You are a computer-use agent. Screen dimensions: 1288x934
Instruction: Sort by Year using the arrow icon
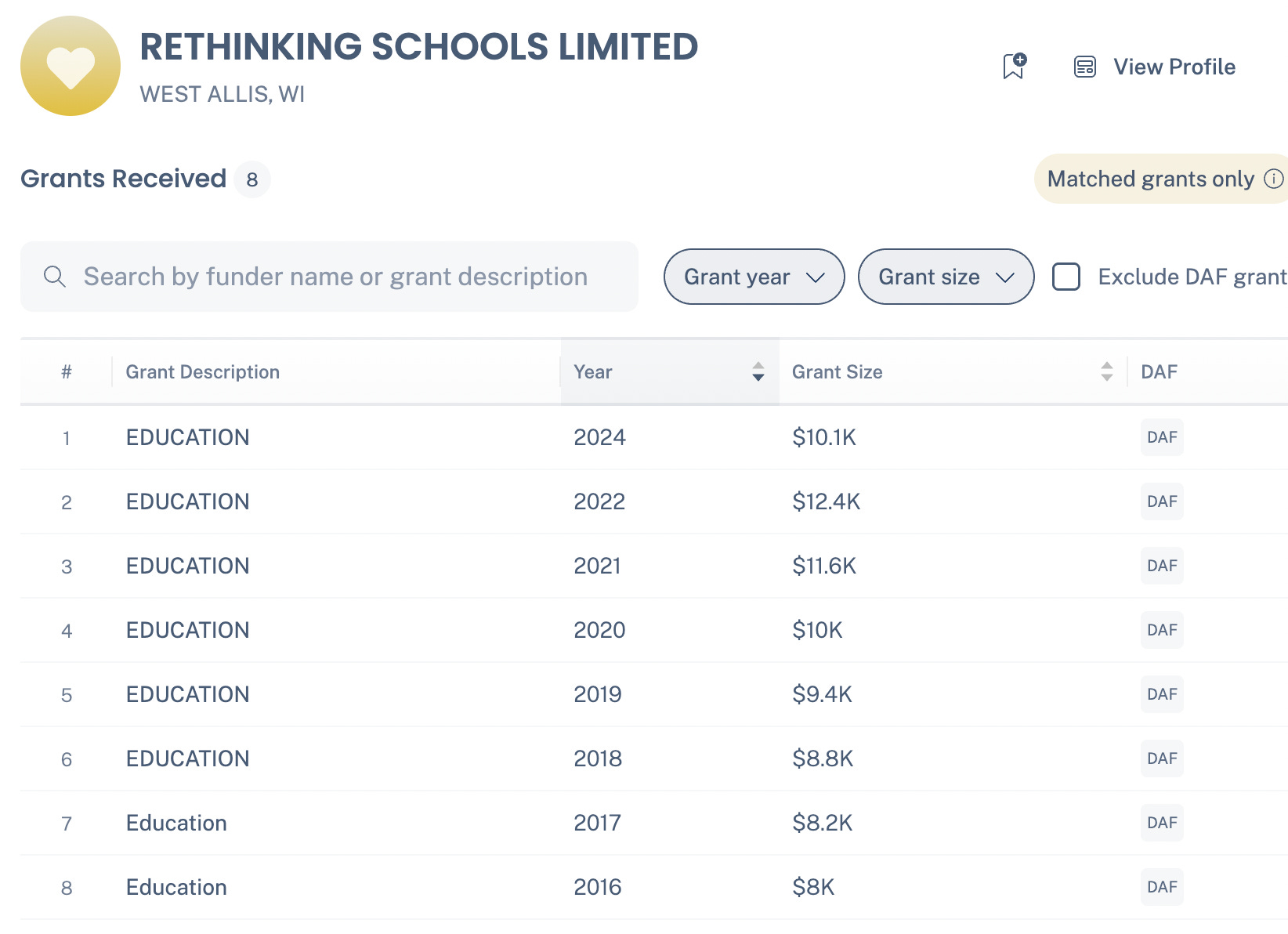758,371
